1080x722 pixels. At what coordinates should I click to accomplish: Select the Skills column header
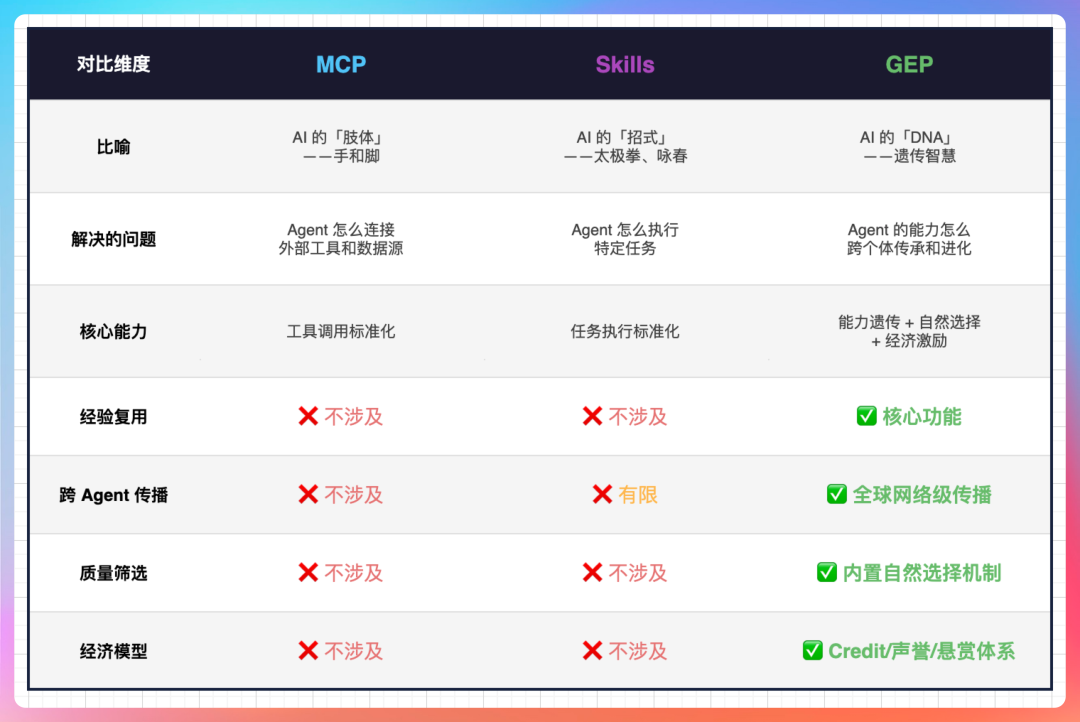click(x=624, y=63)
